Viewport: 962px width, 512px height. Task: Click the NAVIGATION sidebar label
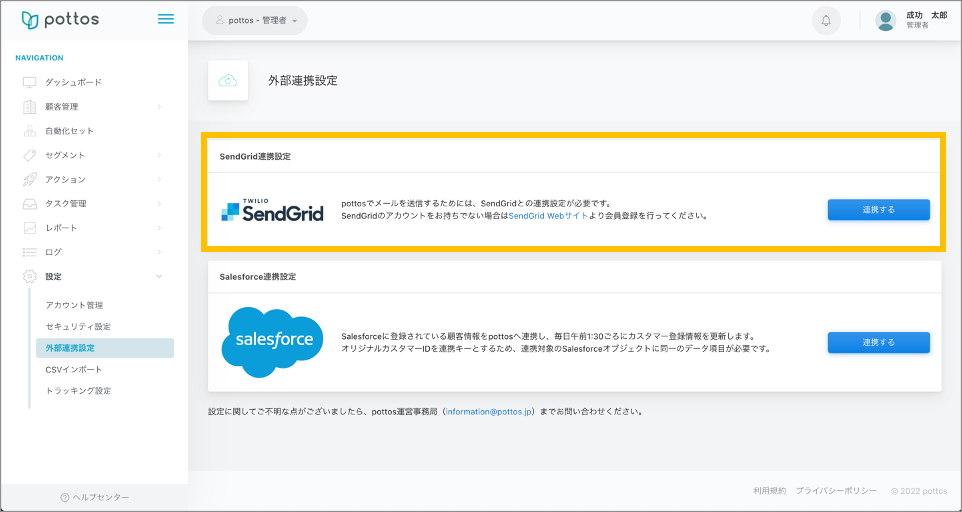[x=39, y=58]
